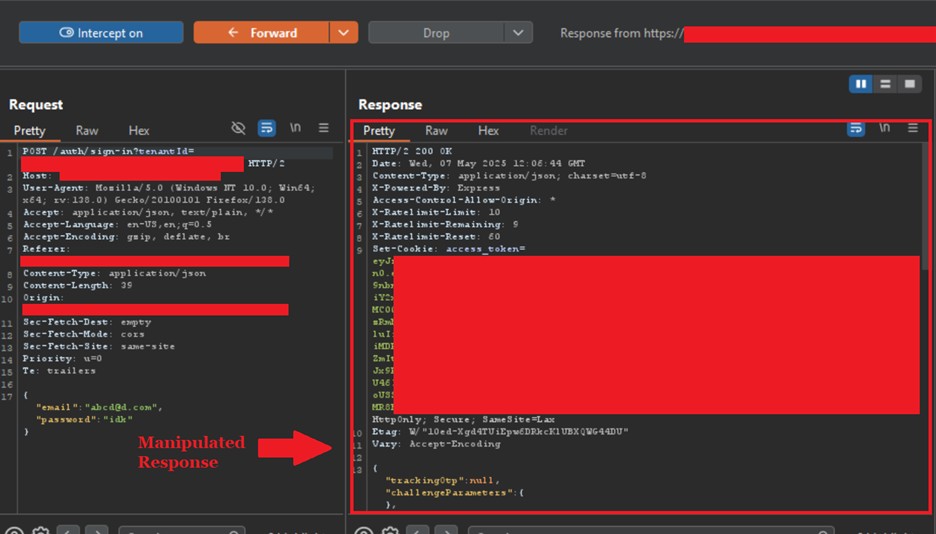Toggle the \n non-printable characters in Request

(x=295, y=128)
